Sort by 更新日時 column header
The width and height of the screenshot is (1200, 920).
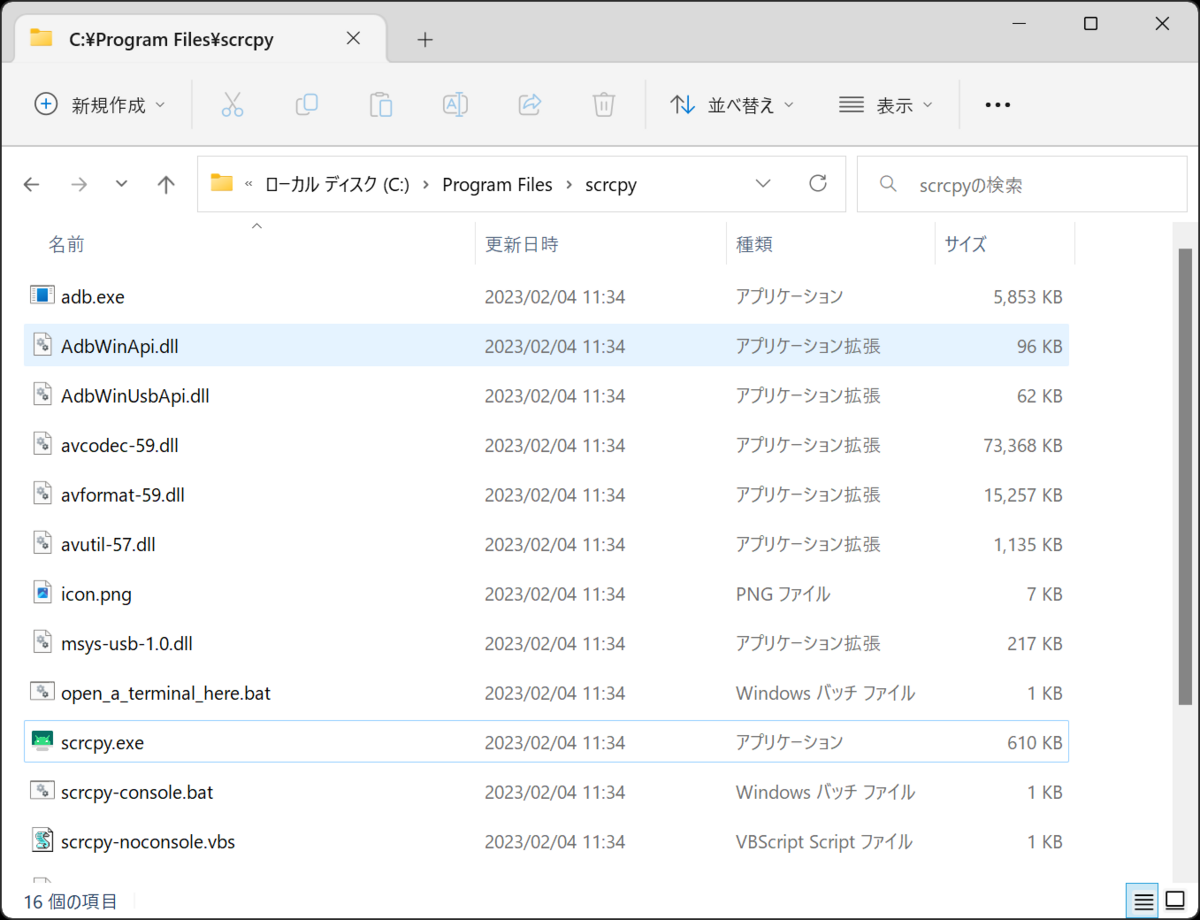[x=522, y=244]
